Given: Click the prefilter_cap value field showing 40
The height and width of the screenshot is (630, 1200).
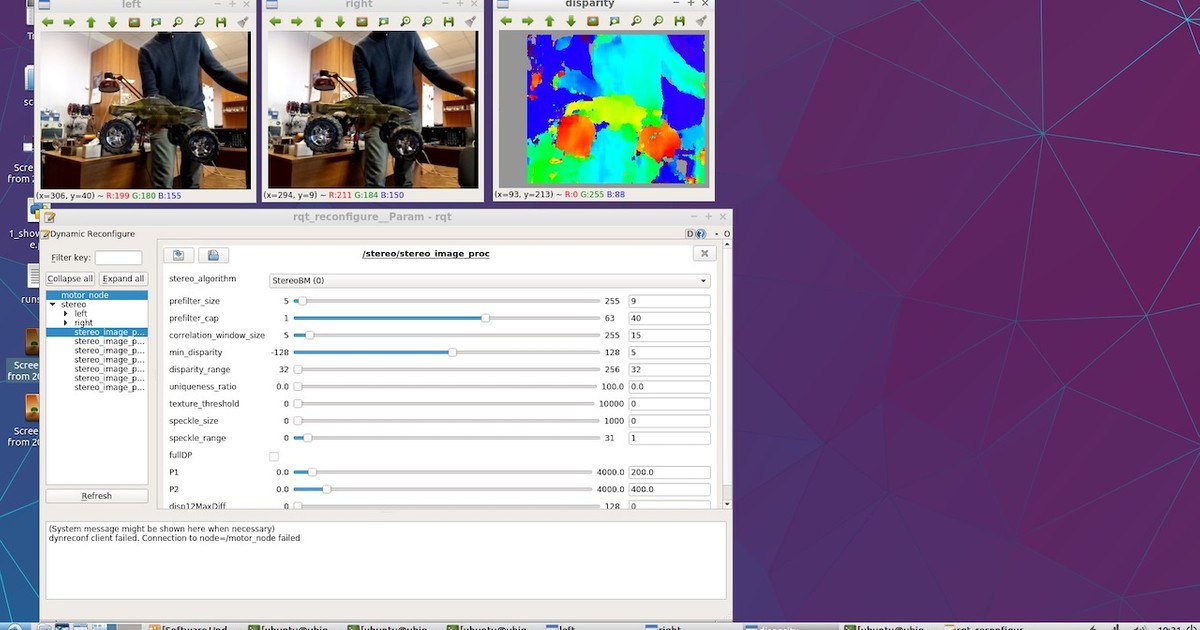Looking at the screenshot, I should 669,318.
